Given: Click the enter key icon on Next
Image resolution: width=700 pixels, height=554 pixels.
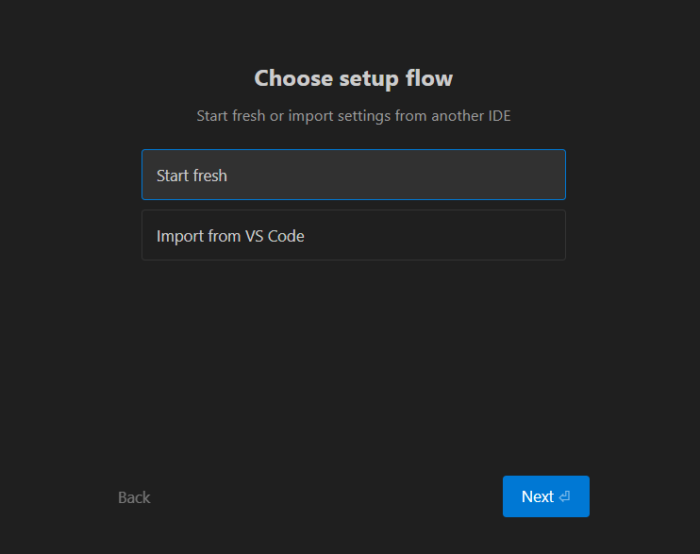Looking at the screenshot, I should (565, 497).
